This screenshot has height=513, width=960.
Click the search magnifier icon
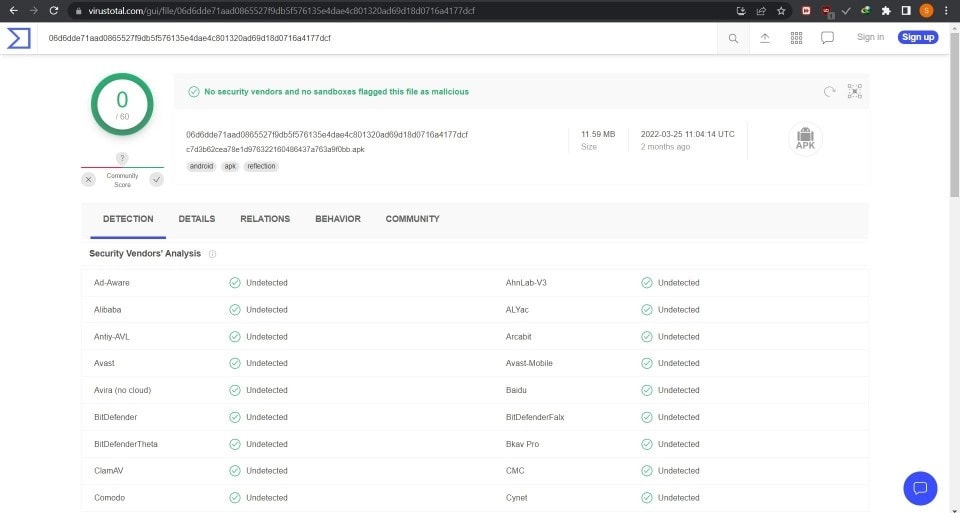[733, 38]
